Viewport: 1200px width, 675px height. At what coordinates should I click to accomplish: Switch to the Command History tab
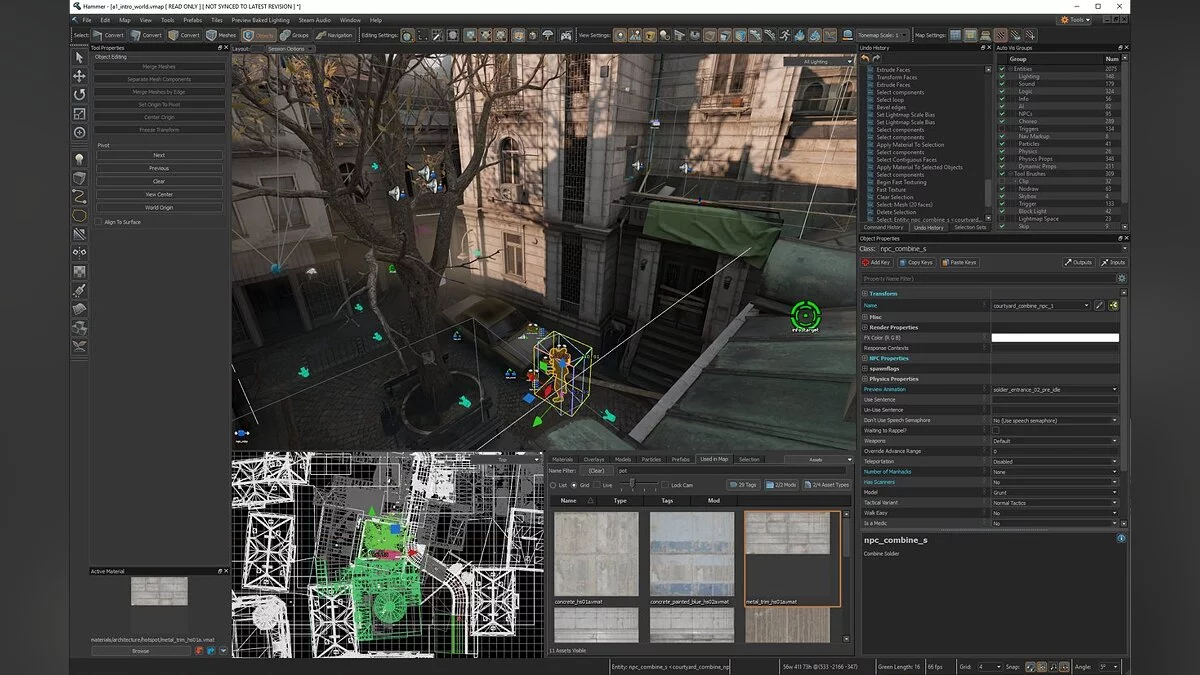pyautogui.click(x=883, y=227)
